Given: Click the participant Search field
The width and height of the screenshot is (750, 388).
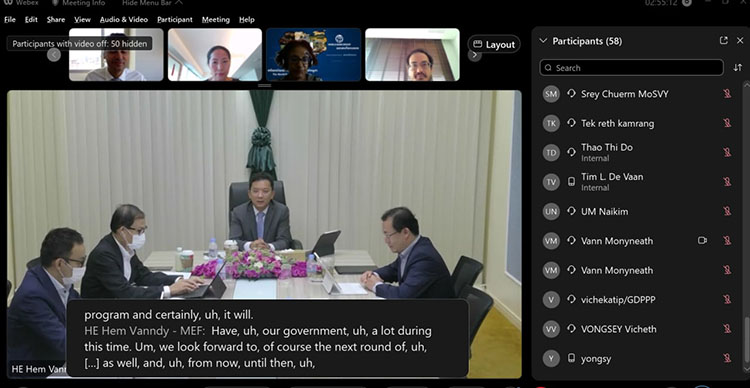Looking at the screenshot, I should (x=631, y=67).
